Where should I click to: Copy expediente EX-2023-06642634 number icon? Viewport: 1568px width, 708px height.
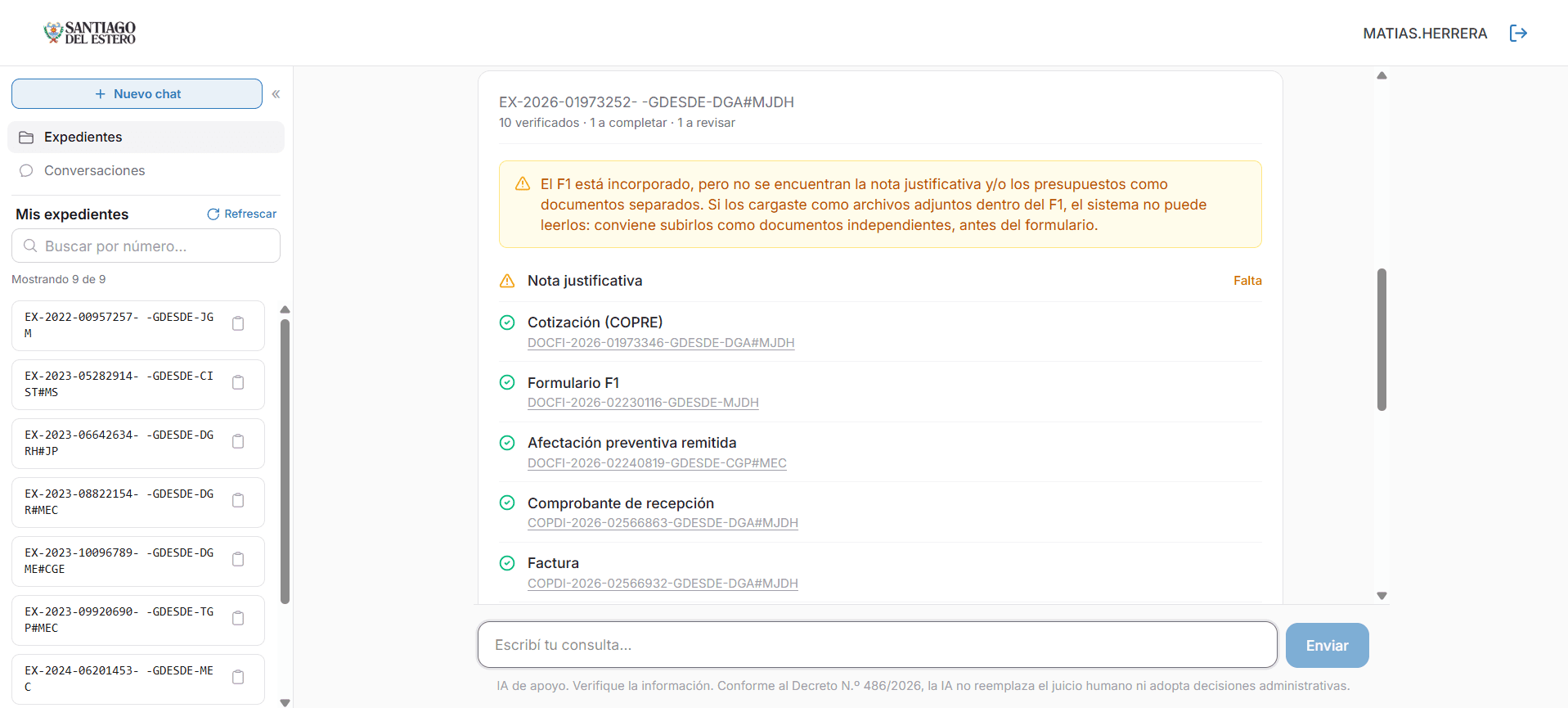tap(238, 442)
